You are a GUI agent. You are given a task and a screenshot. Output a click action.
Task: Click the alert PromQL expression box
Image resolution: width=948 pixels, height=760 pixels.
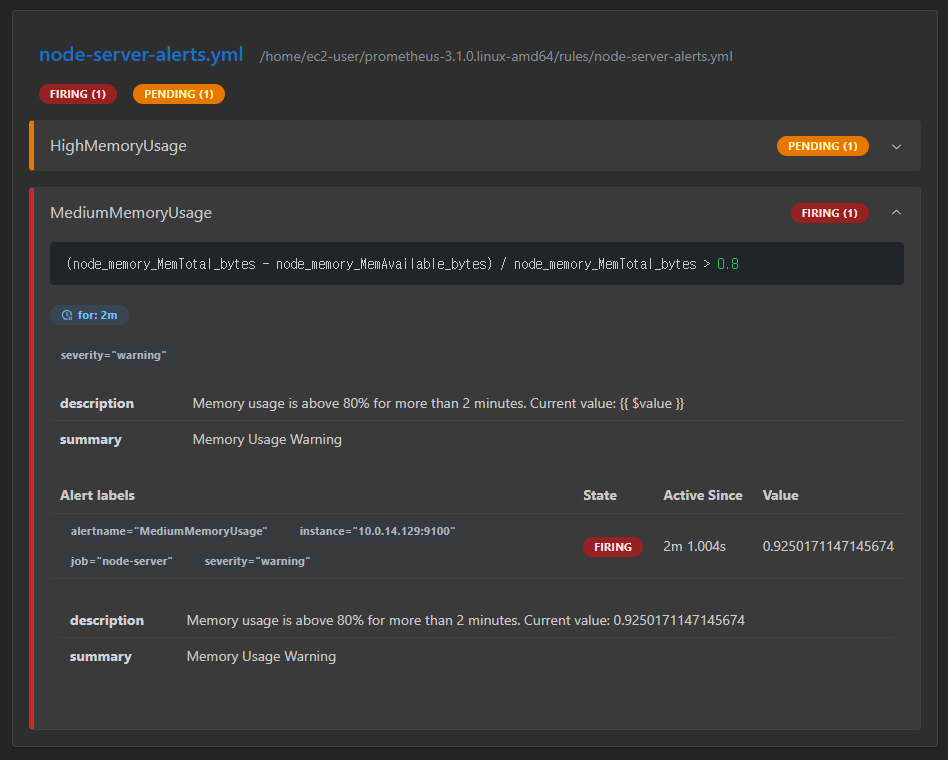click(x=476, y=264)
